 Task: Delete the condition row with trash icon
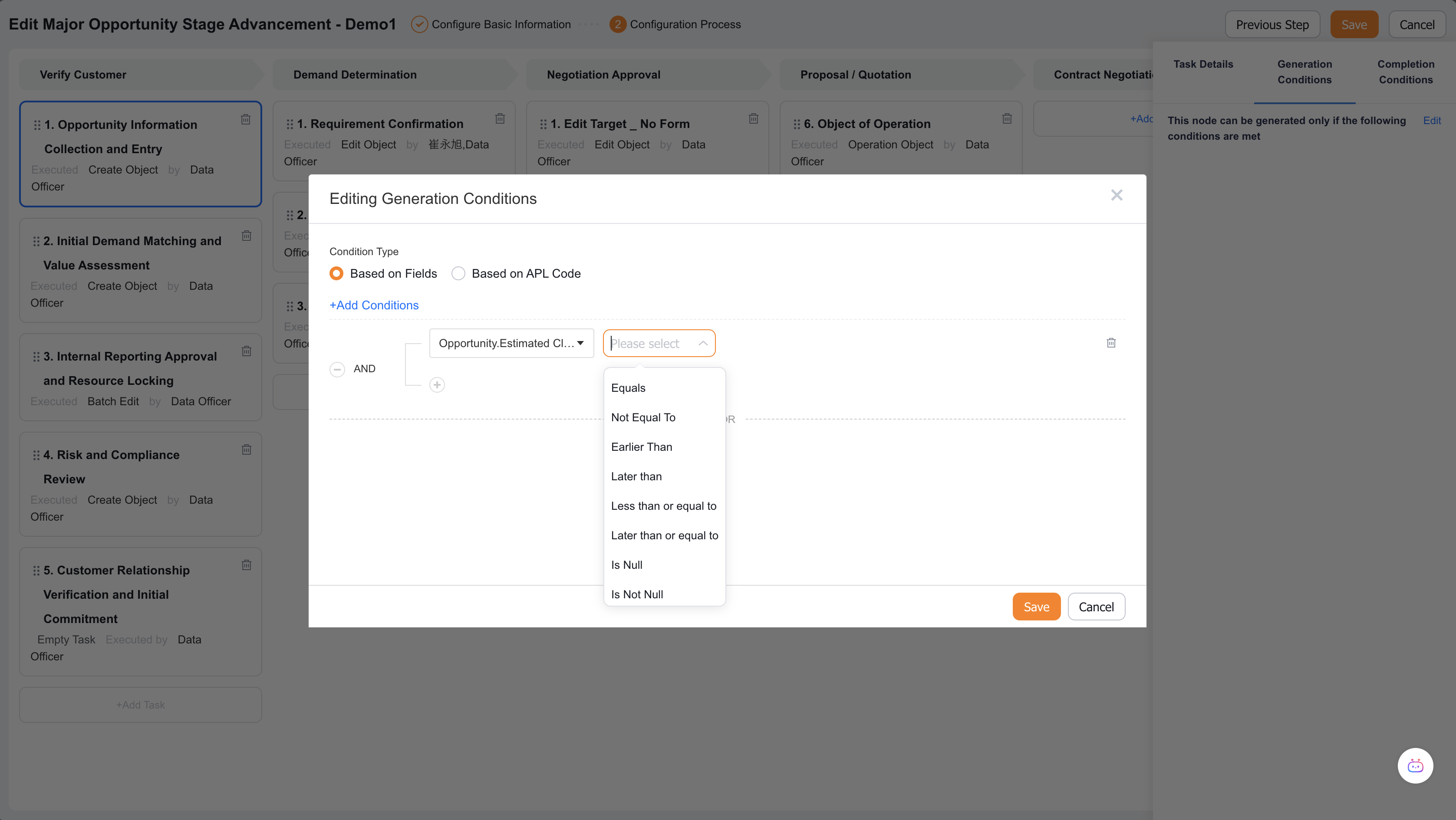[x=1110, y=343]
